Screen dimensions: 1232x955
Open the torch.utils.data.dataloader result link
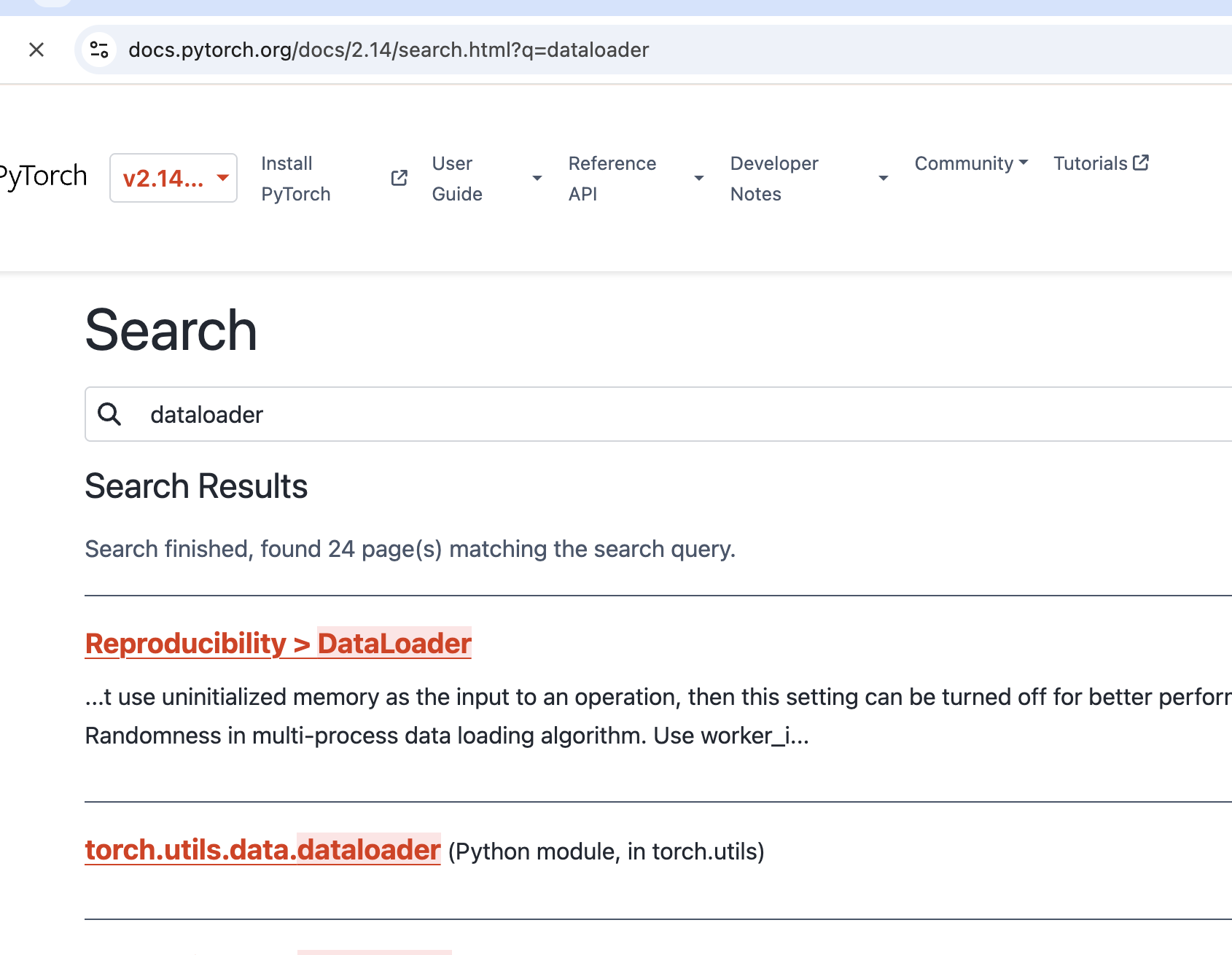(x=263, y=850)
